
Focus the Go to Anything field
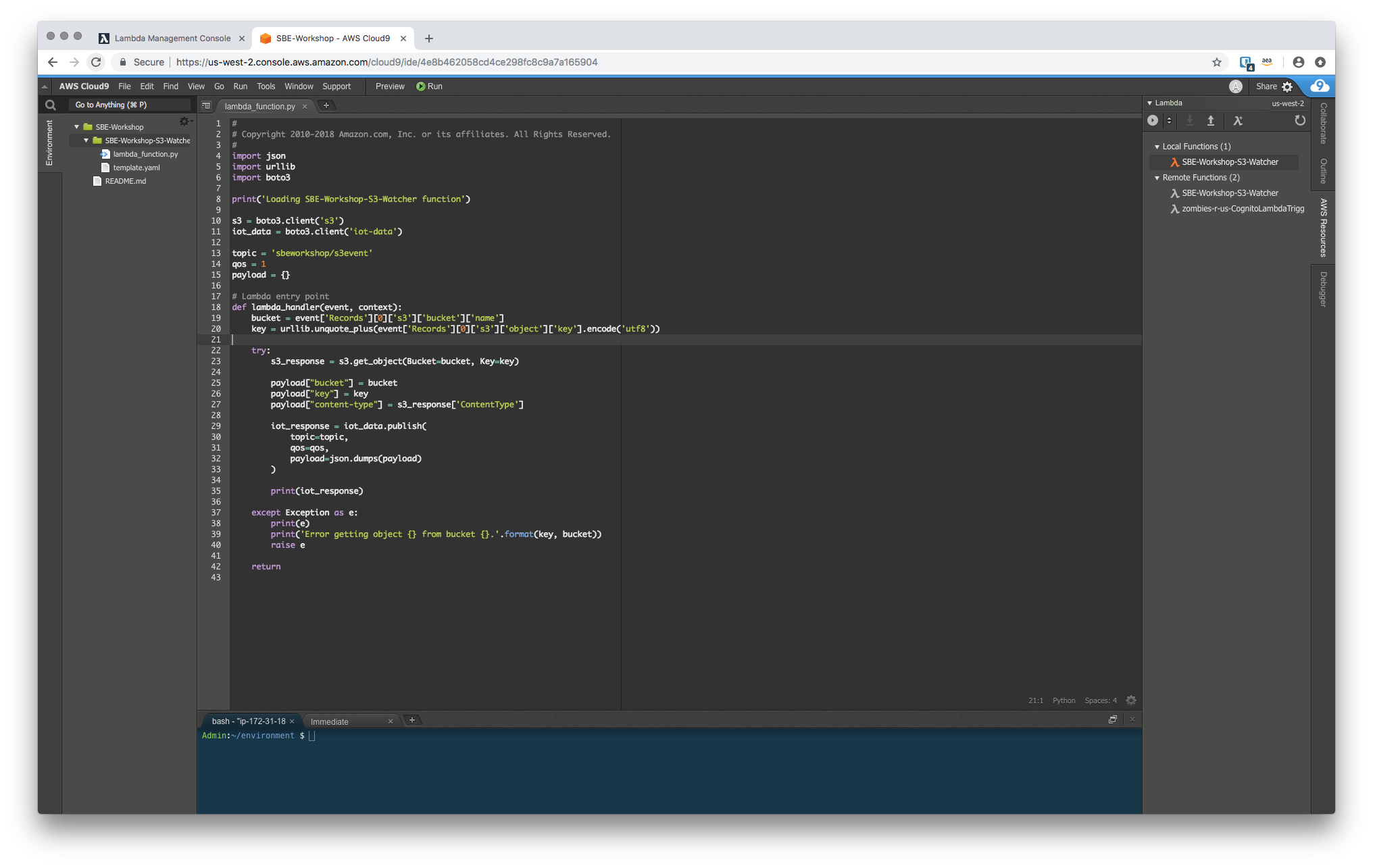coord(128,105)
